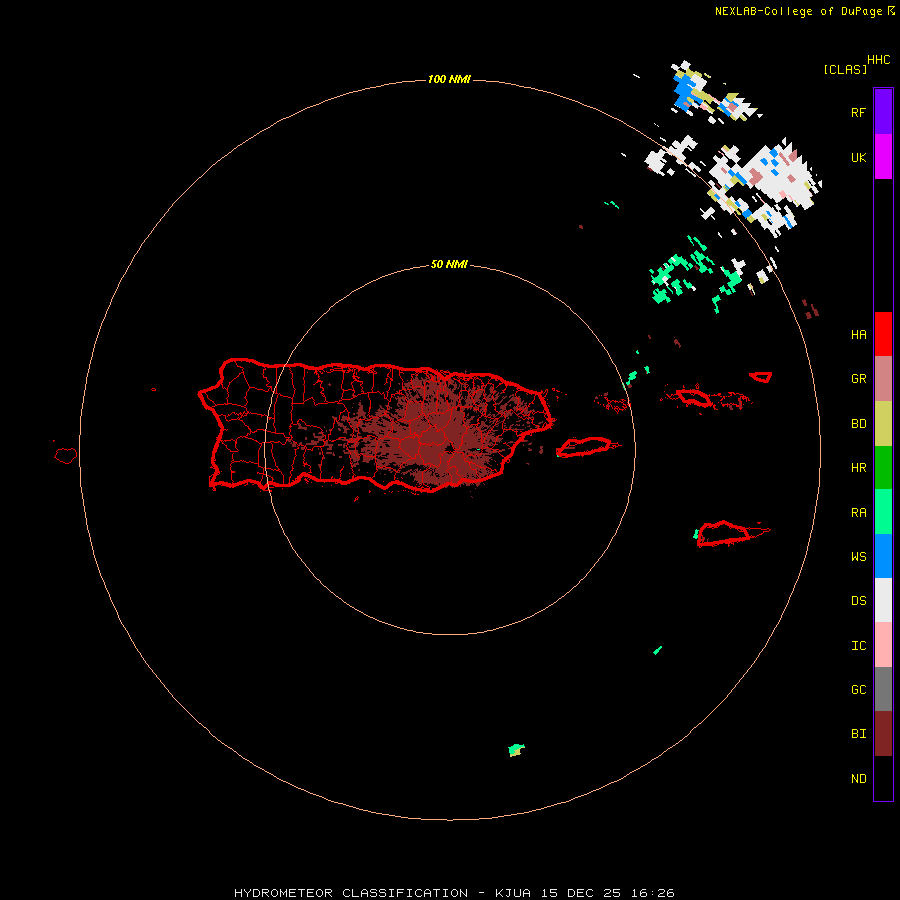Click the BD yellow legend swatch
This screenshot has width=900, height=900.
coord(883,423)
